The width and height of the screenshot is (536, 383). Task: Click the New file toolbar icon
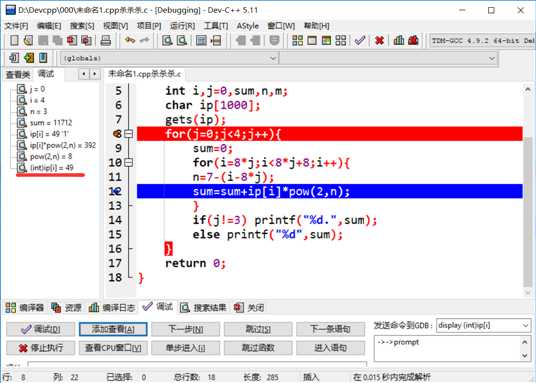click(x=14, y=41)
